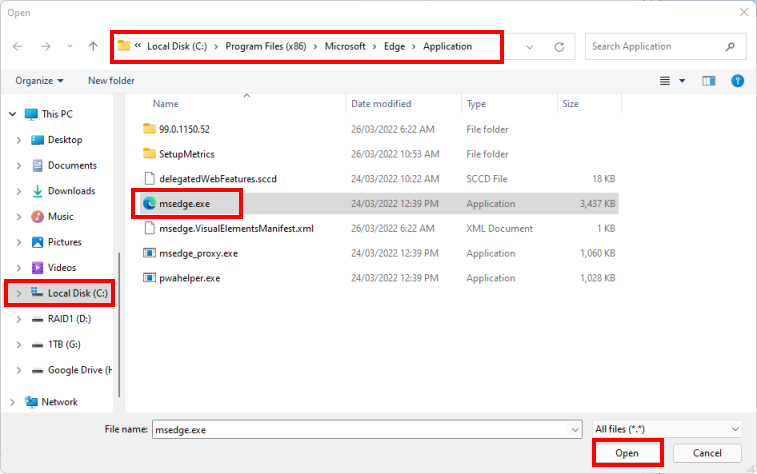The width and height of the screenshot is (757, 474).
Task: Select Downloads in the navigation pane
Action: [x=71, y=191]
